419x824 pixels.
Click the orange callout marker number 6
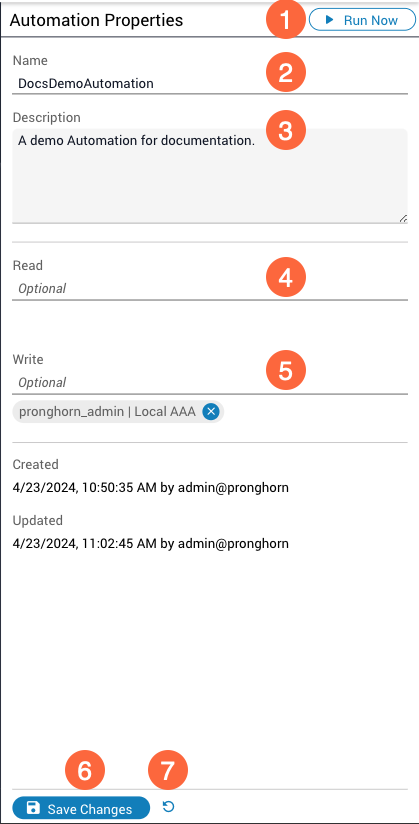click(85, 771)
